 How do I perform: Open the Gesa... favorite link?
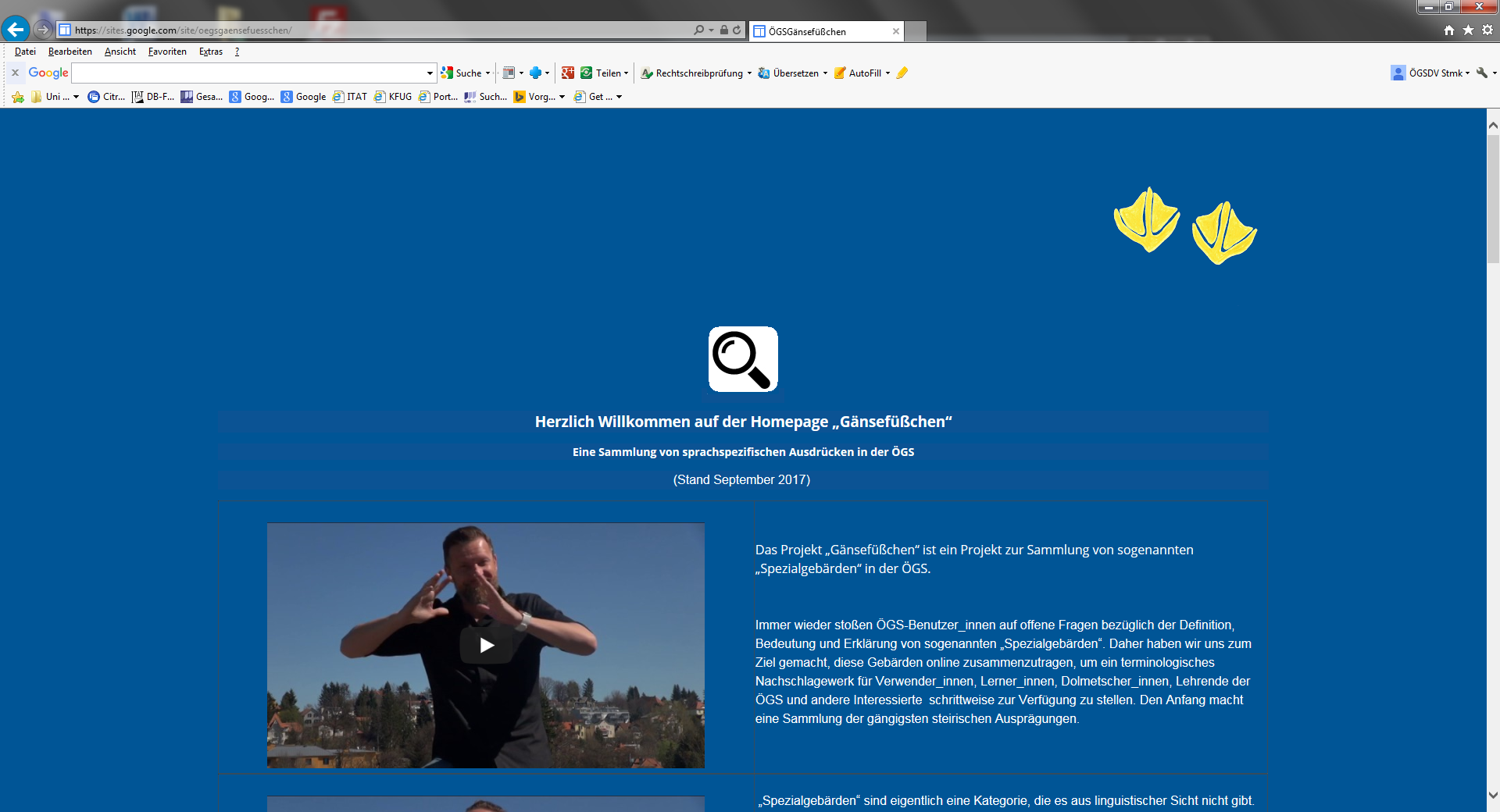[x=202, y=97]
